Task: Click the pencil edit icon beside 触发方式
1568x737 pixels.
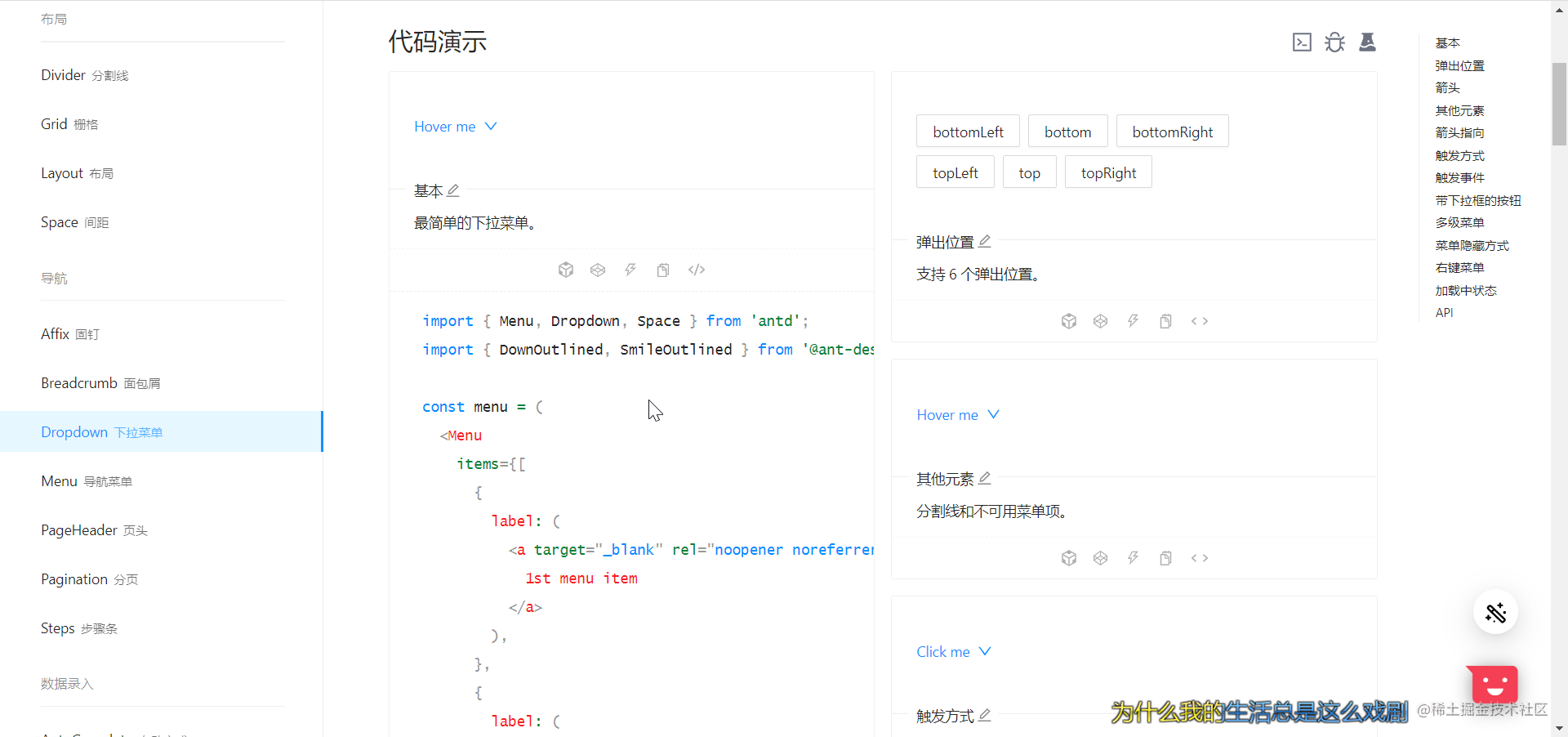Action: click(x=985, y=715)
